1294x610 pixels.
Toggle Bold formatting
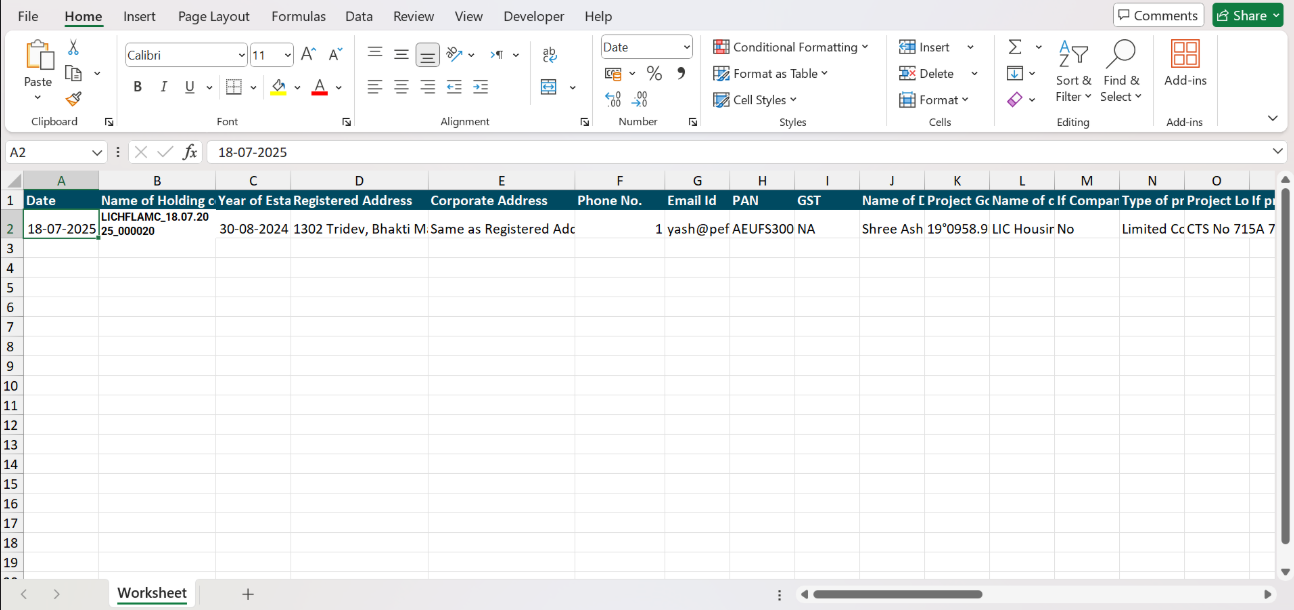(x=138, y=87)
